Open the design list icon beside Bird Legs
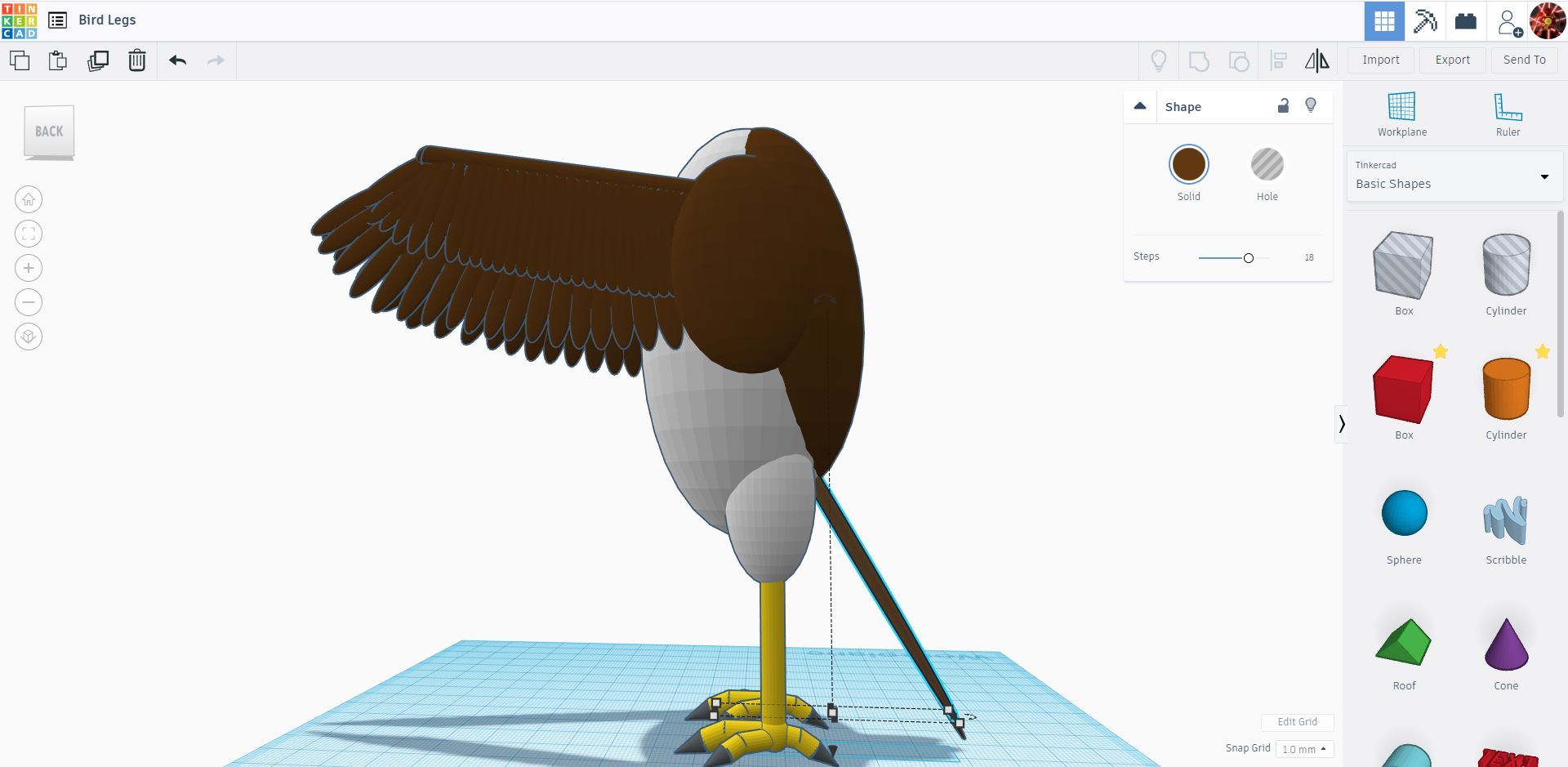Viewport: 1568px width, 767px height. click(57, 20)
